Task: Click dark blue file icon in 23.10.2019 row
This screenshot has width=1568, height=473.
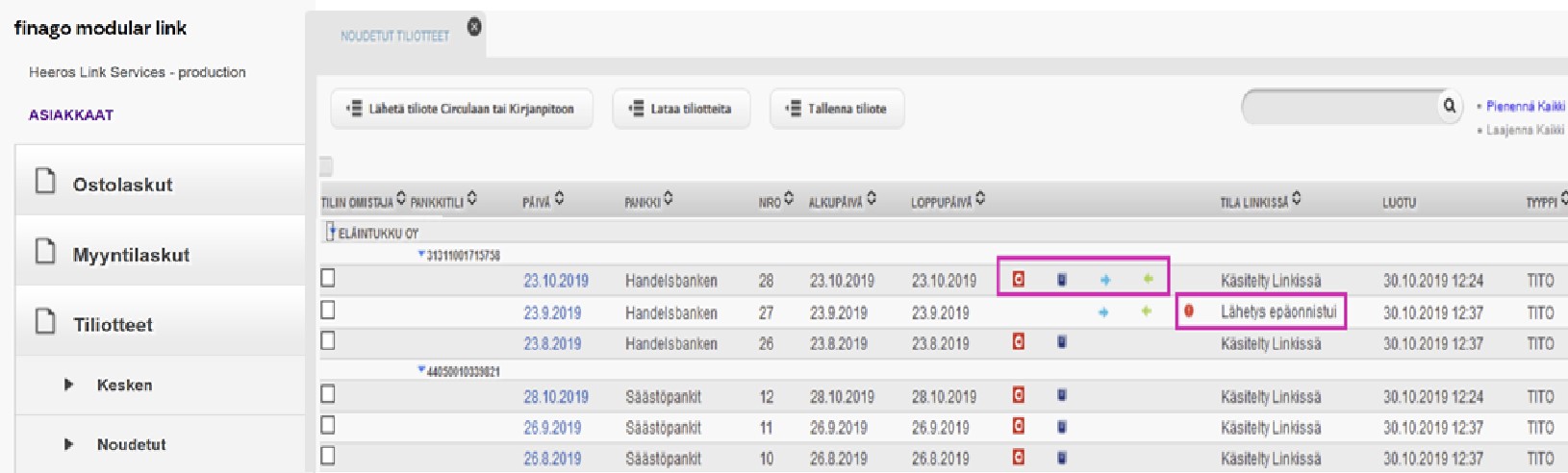Action: point(1062,280)
